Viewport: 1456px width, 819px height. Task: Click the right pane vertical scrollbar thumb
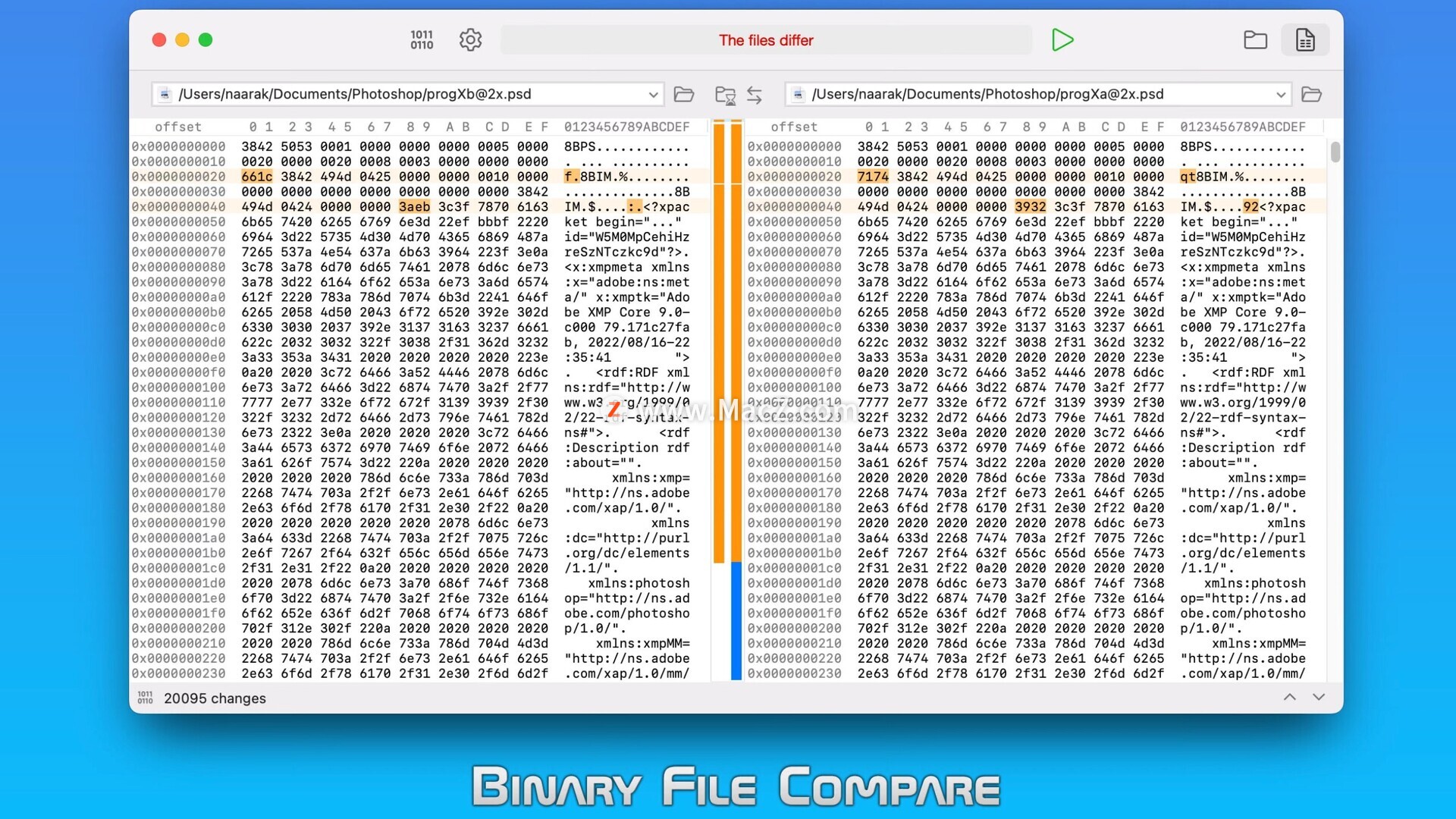[x=1335, y=152]
